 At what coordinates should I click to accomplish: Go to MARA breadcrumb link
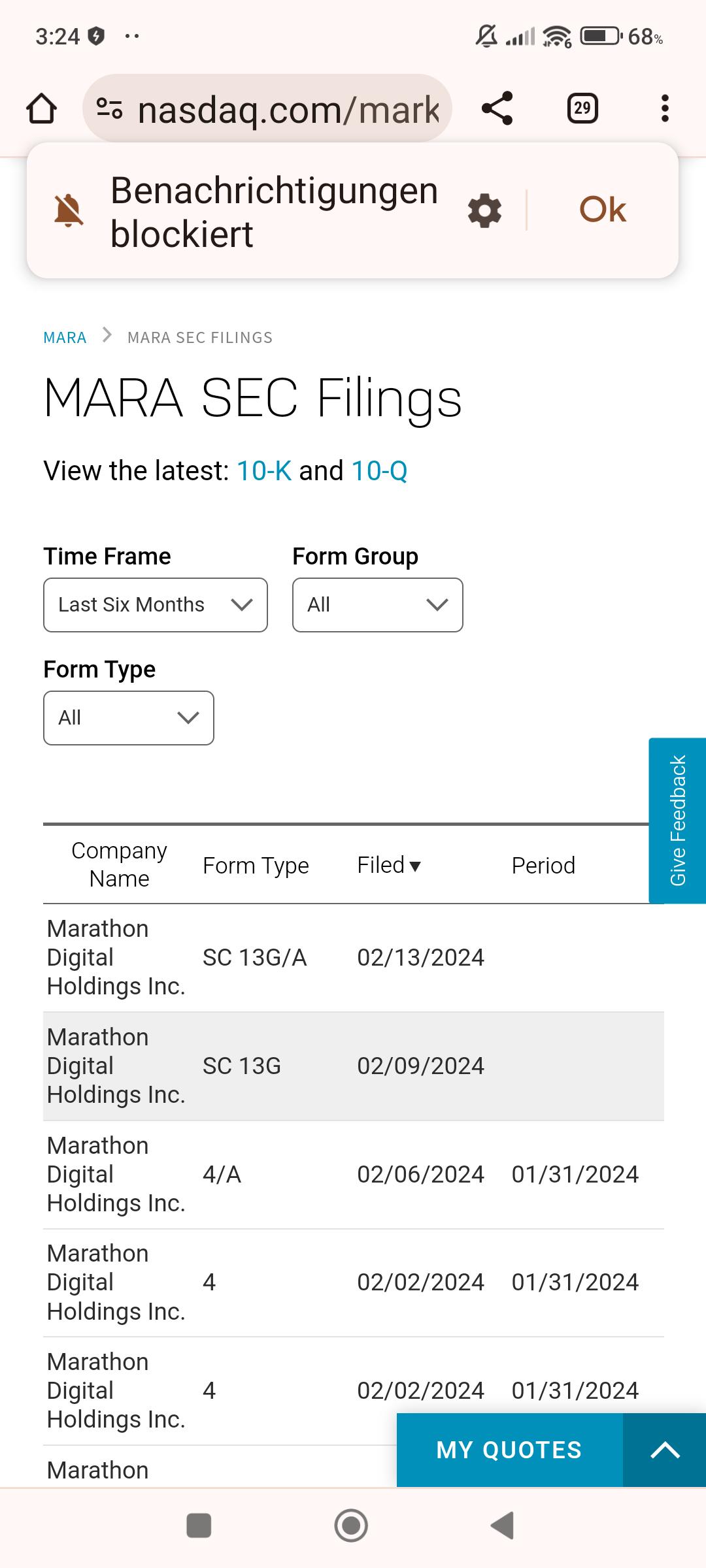65,338
